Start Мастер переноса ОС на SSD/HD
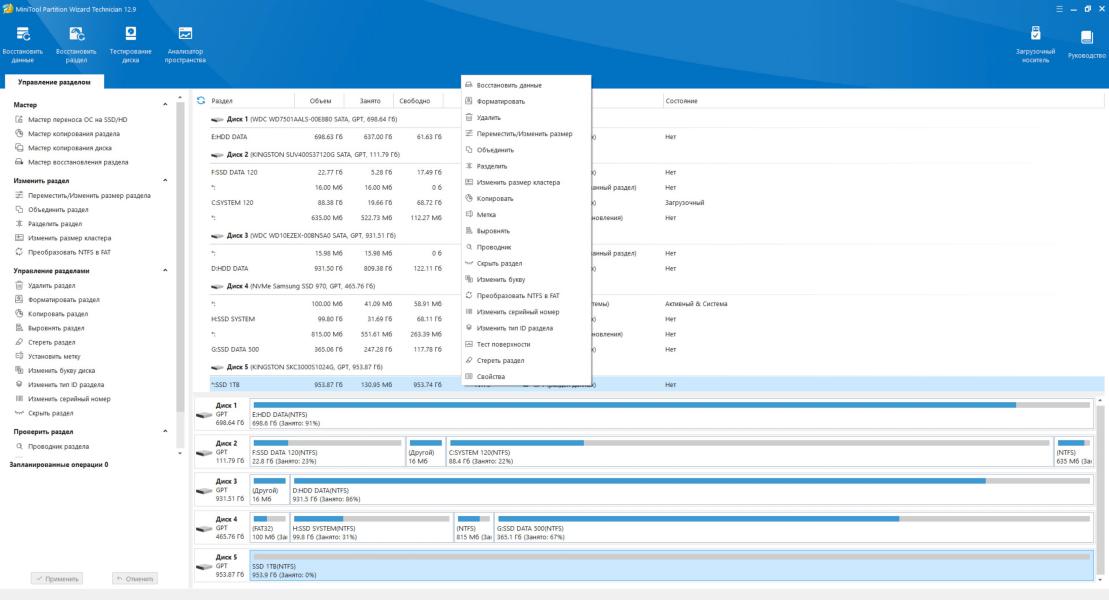The height and width of the screenshot is (600, 1109). pos(71,120)
